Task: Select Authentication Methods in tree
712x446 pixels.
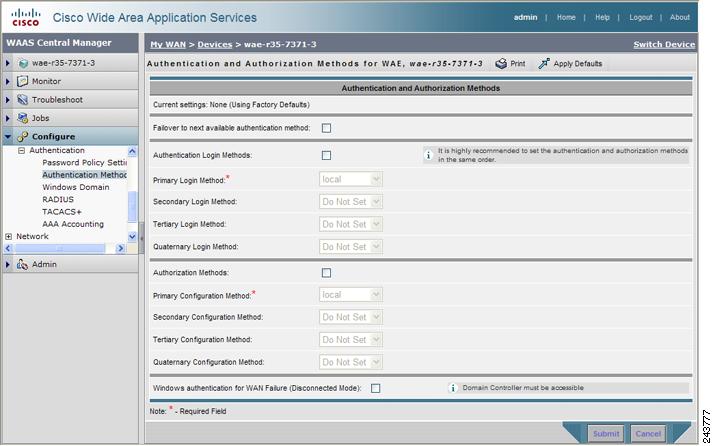Action: 84,175
